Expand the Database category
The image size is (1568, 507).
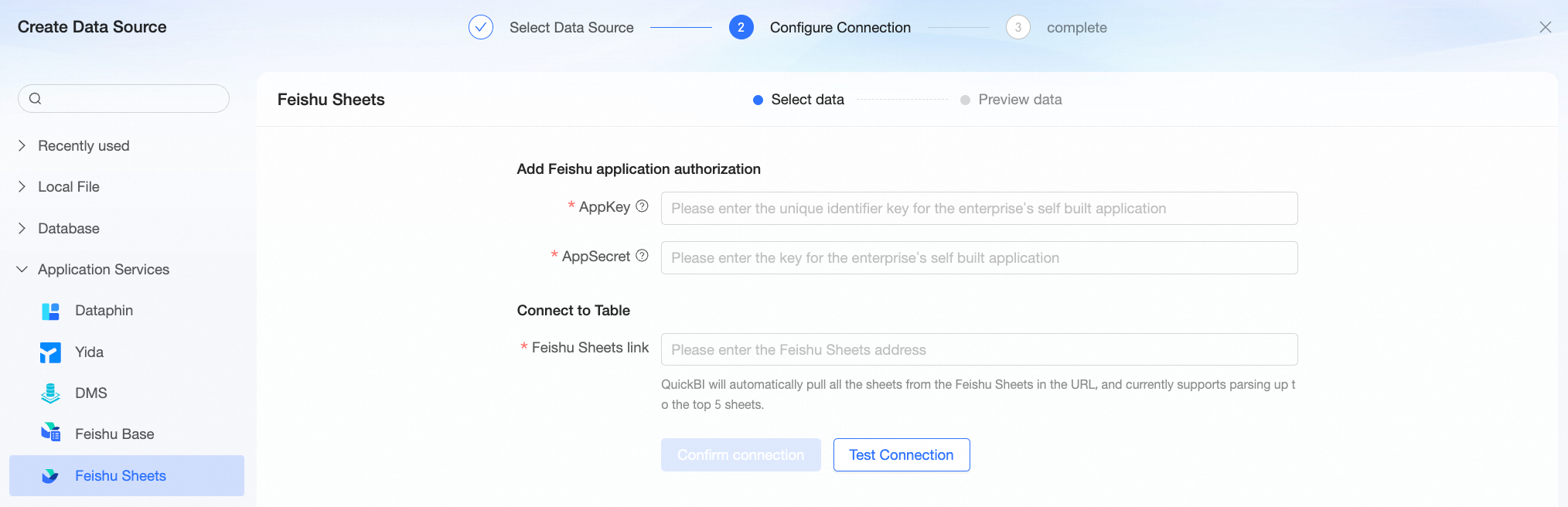point(22,228)
